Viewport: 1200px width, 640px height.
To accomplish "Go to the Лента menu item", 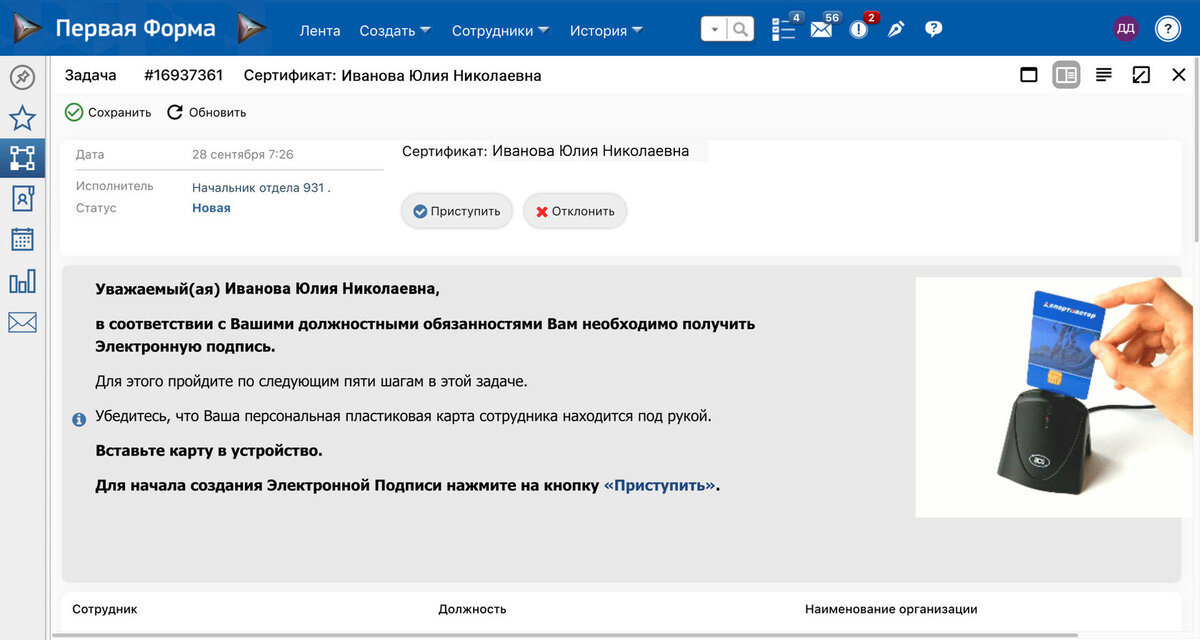I will (319, 30).
